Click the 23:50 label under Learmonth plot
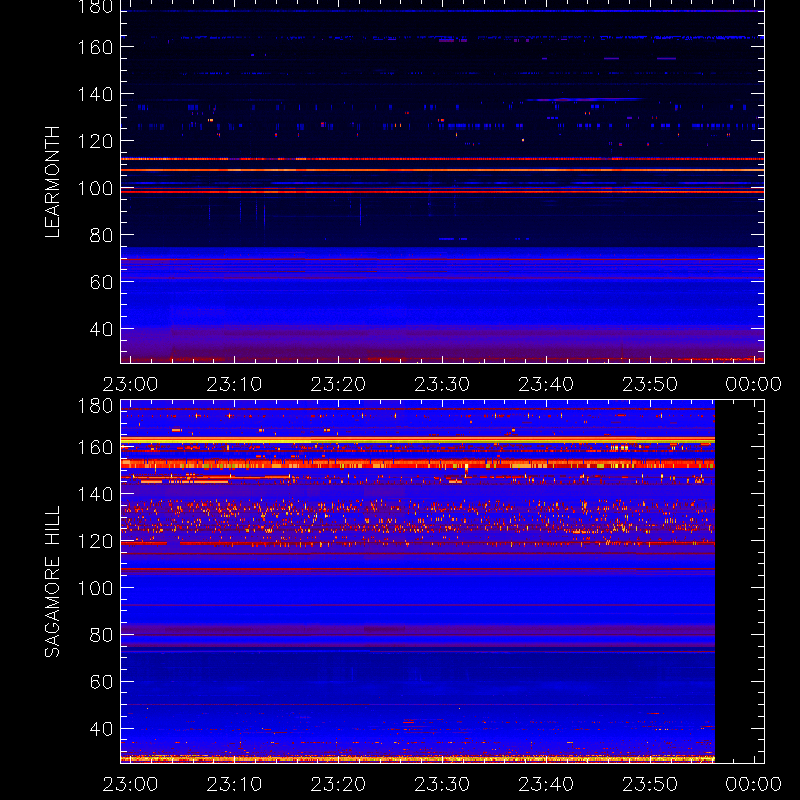Screen dimensions: 800x800 pyautogui.click(x=650, y=384)
